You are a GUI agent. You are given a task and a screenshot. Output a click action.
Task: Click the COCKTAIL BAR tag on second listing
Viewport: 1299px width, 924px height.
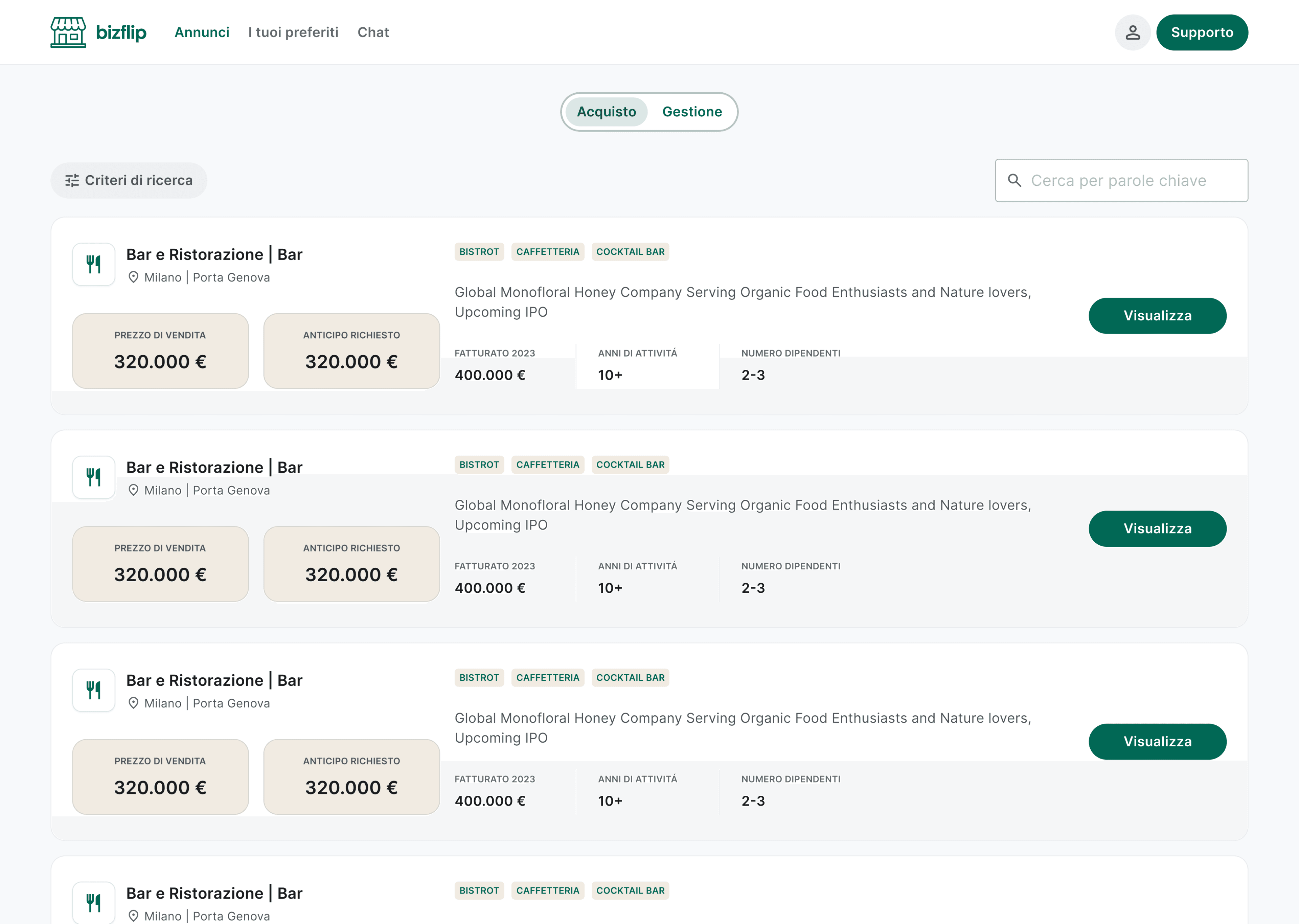(x=630, y=465)
